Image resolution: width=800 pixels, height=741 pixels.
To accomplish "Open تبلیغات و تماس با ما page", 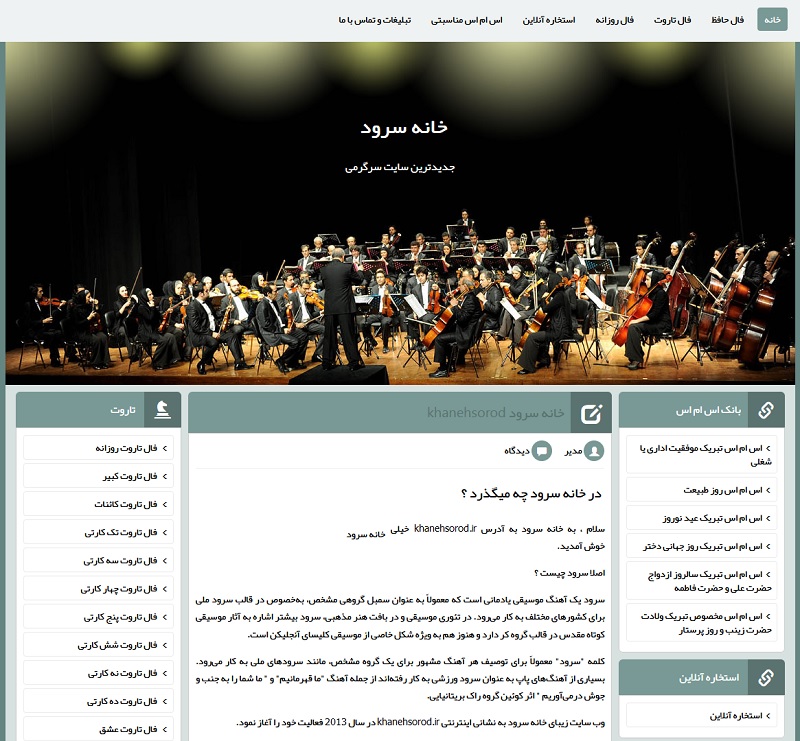I will 375,20.
